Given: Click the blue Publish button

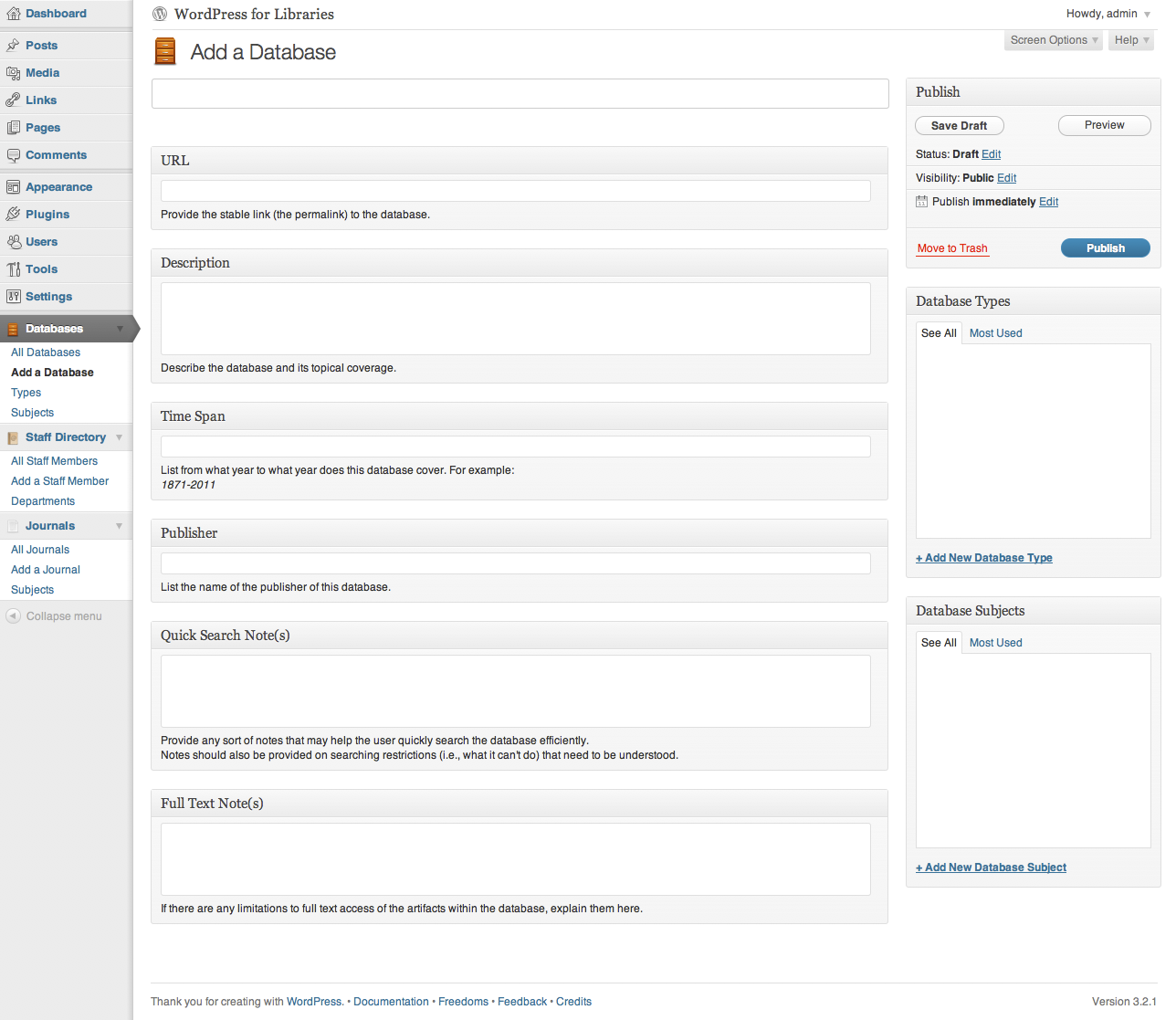Looking at the screenshot, I should click(x=1106, y=248).
